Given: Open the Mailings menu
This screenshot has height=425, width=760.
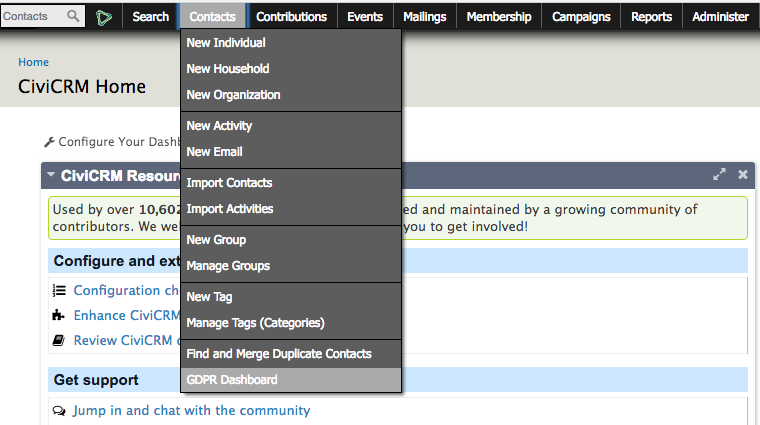Looking at the screenshot, I should click(x=425, y=16).
